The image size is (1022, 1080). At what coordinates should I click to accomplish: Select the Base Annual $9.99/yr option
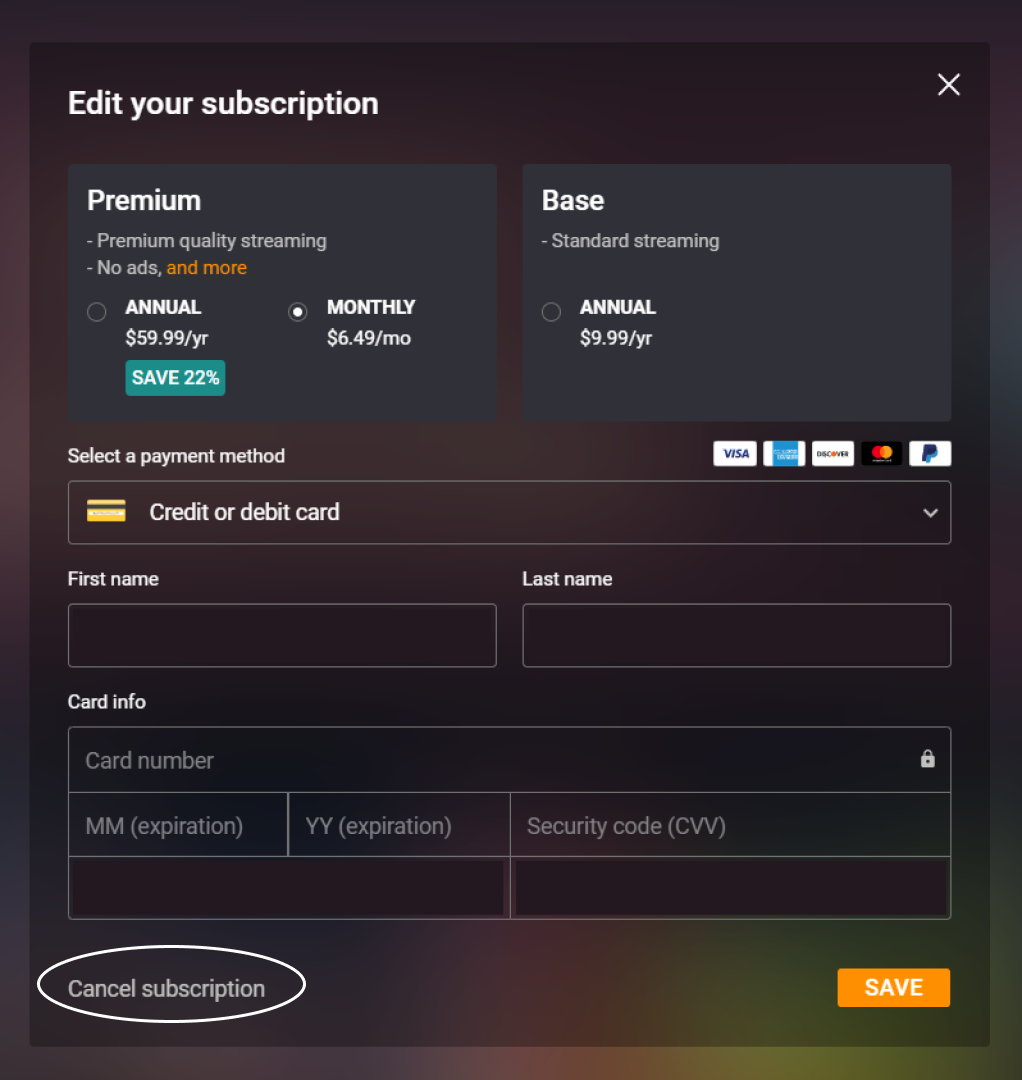551,312
